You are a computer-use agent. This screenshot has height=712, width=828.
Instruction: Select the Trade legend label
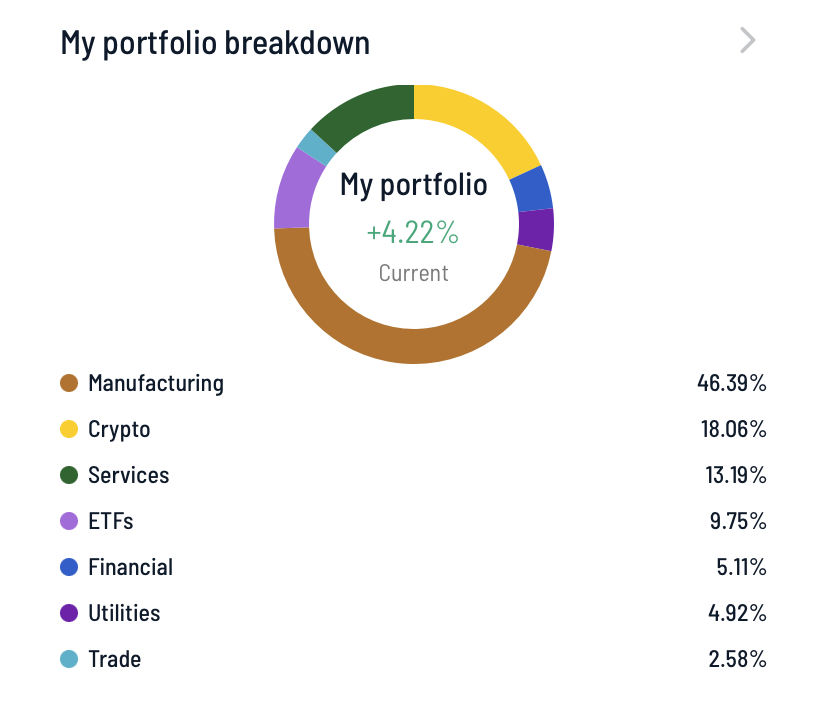[x=114, y=659]
